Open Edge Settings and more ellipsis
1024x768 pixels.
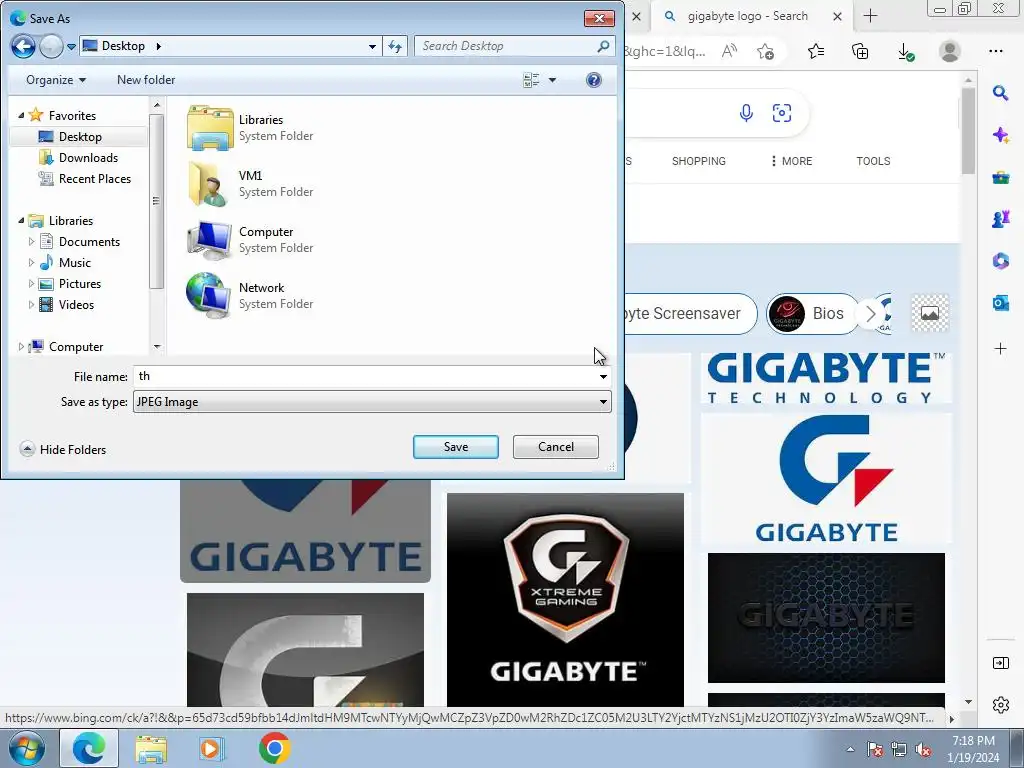coord(995,51)
